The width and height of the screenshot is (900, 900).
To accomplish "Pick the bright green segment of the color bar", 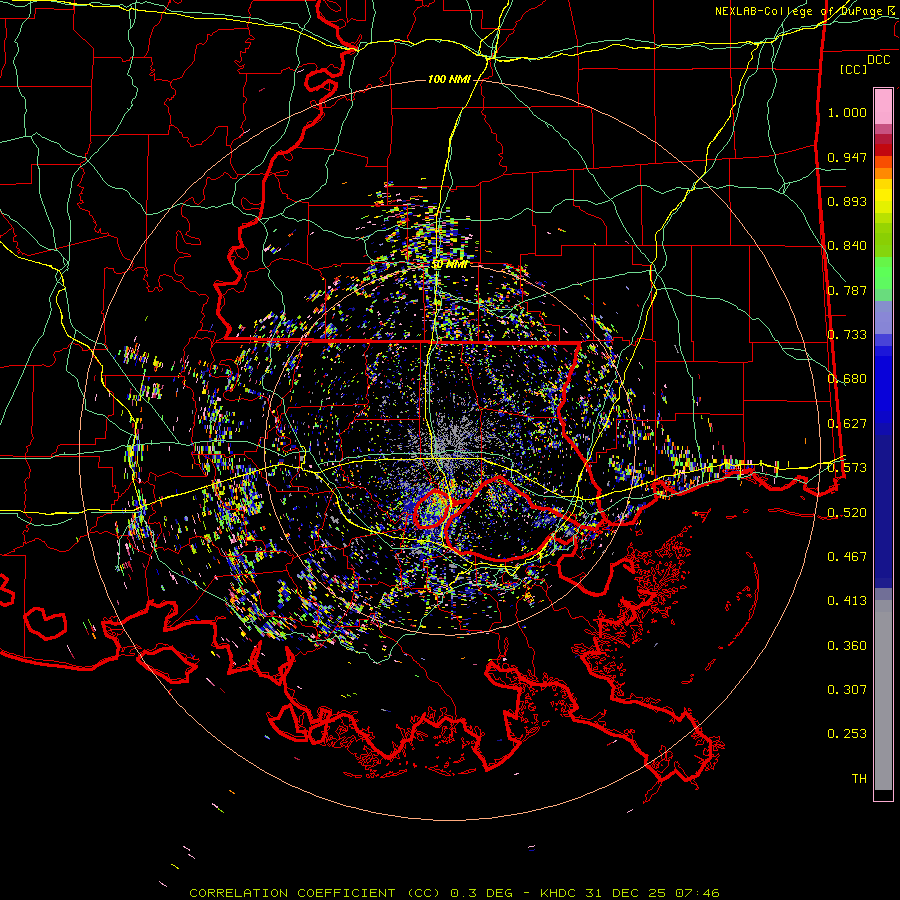I will pyautogui.click(x=883, y=273).
